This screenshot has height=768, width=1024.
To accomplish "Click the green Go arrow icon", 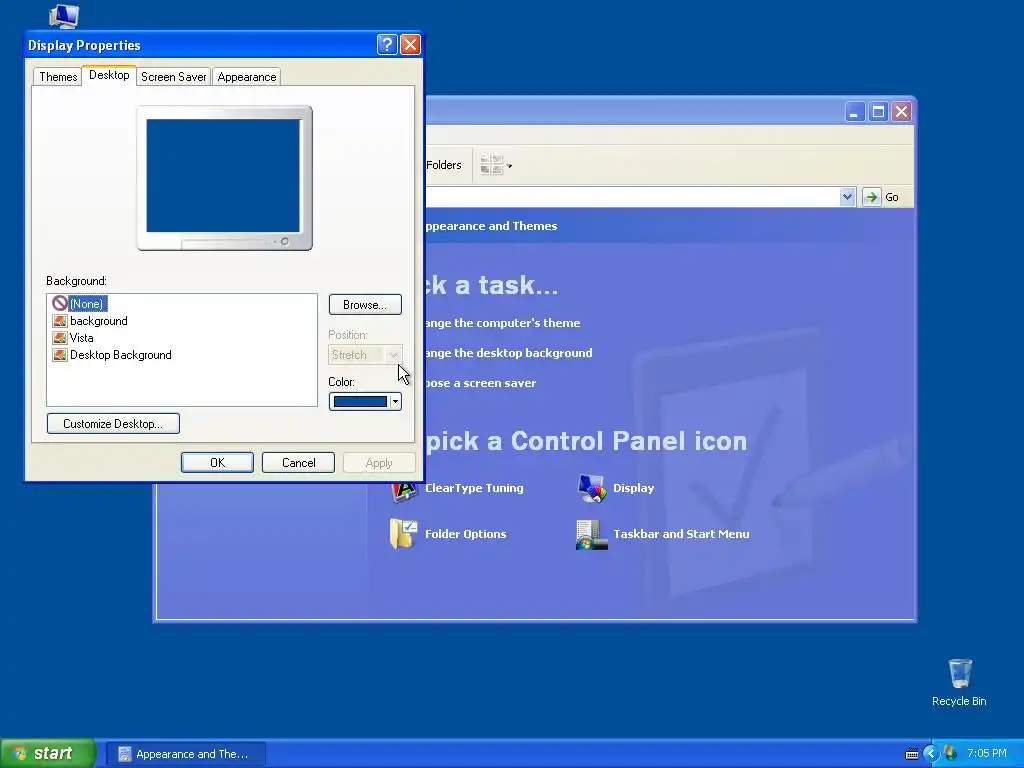I will coord(871,197).
